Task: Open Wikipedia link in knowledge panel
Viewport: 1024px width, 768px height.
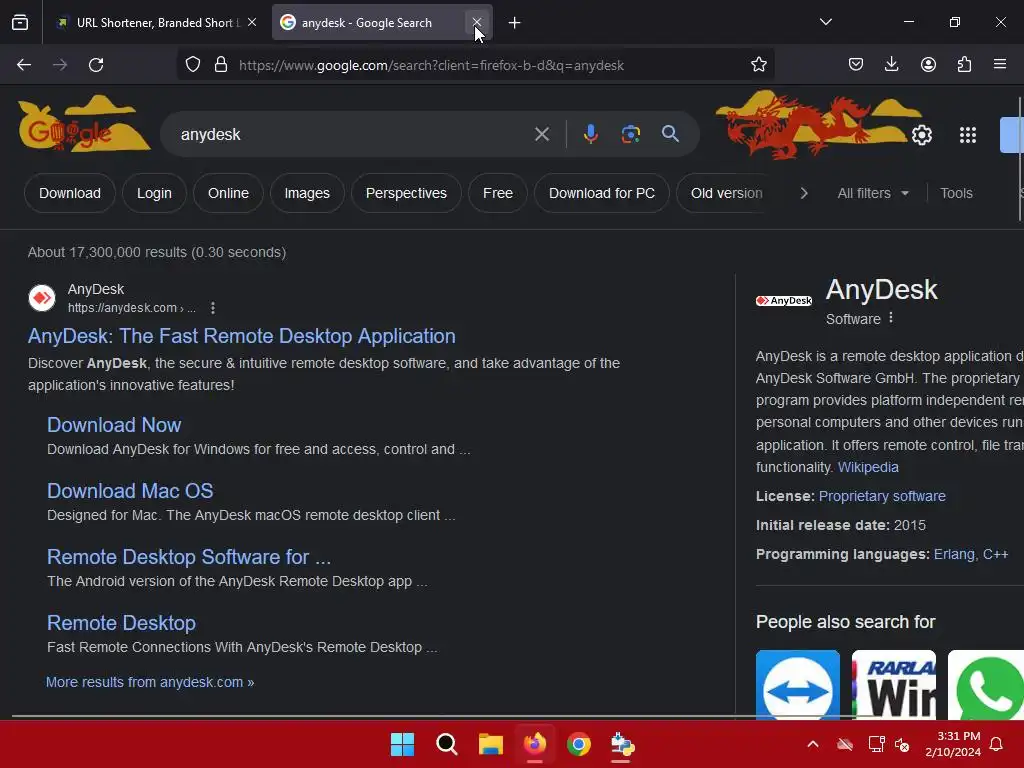Action: [x=868, y=467]
